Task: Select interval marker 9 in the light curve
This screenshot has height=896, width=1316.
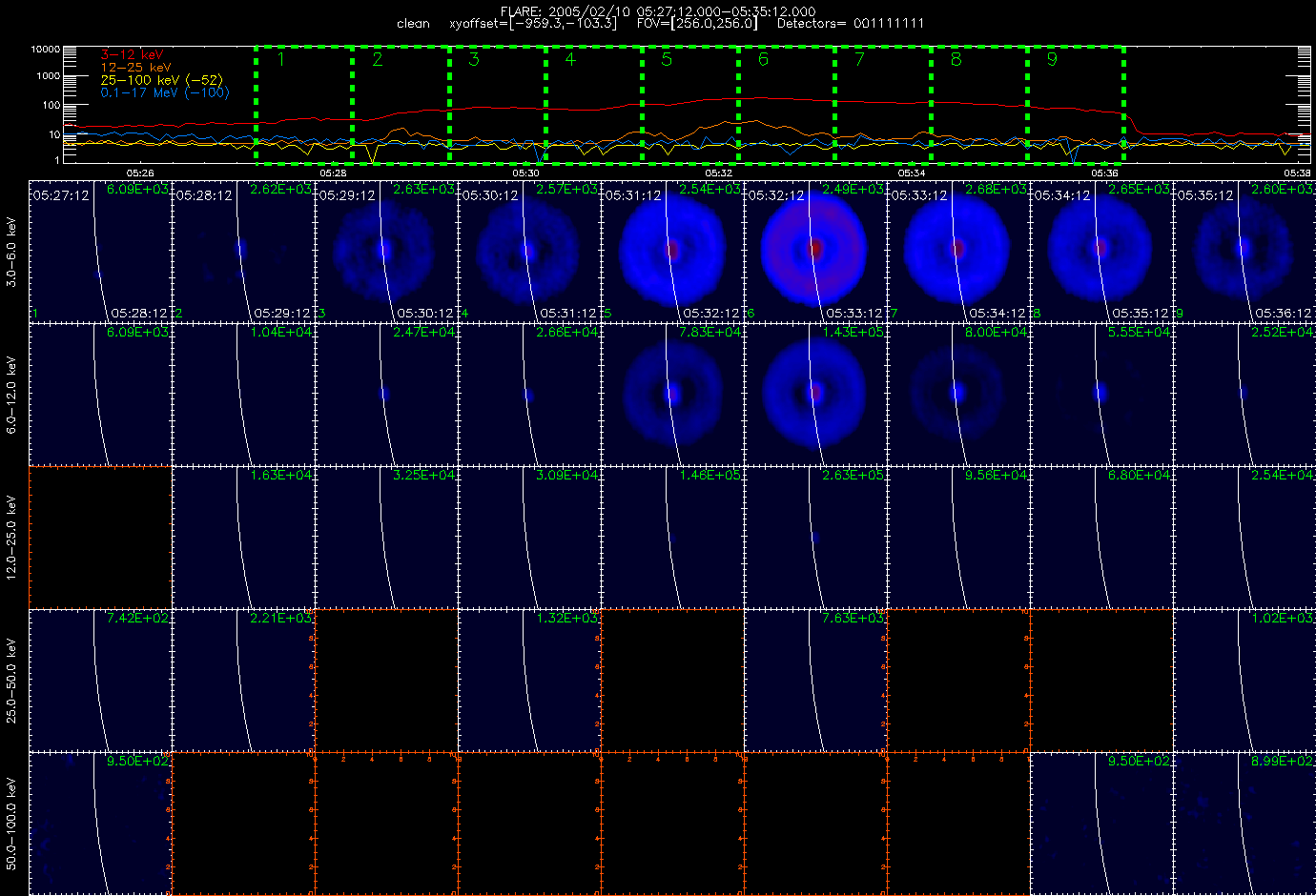Action: coord(1052,59)
